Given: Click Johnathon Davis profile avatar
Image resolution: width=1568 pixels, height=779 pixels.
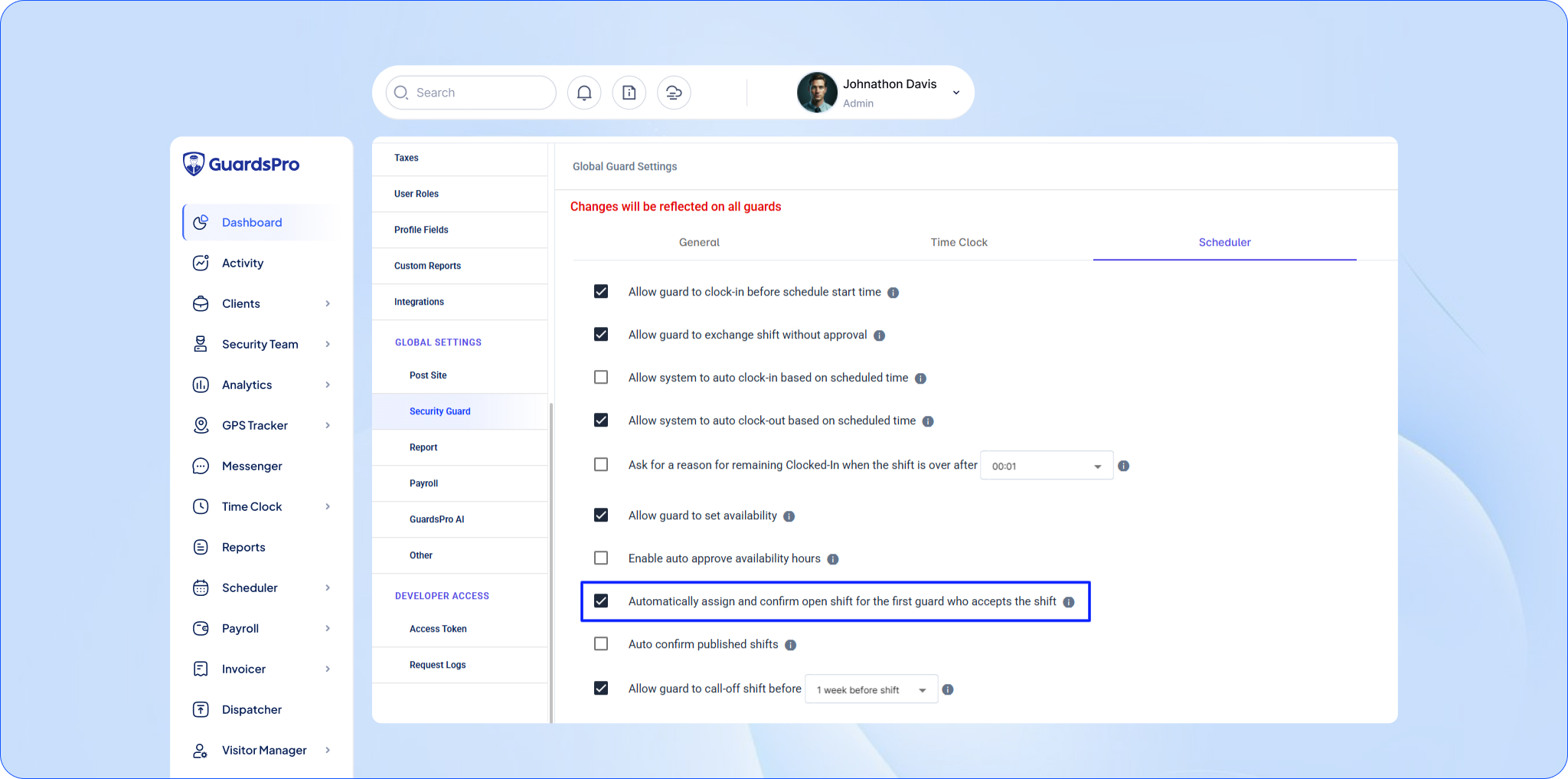Looking at the screenshot, I should tap(817, 93).
